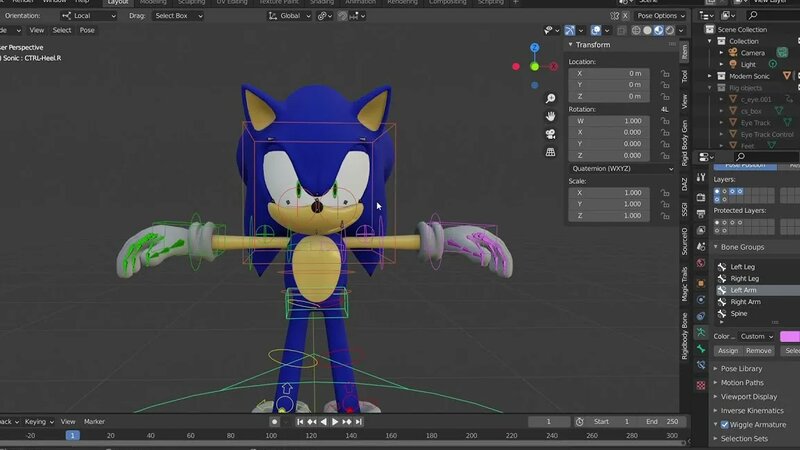Click the Light object icon in outliner
Viewport: 800px width, 450px height.
tap(733, 64)
